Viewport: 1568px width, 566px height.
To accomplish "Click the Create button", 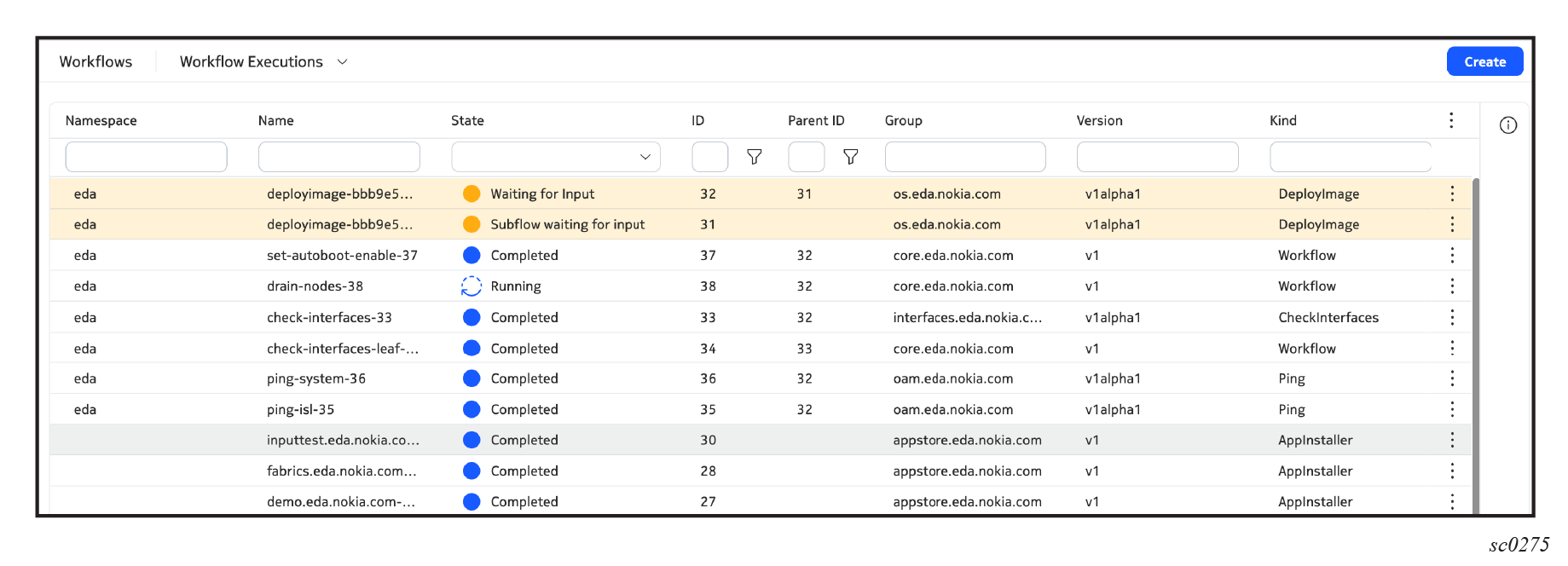I will (x=1484, y=62).
